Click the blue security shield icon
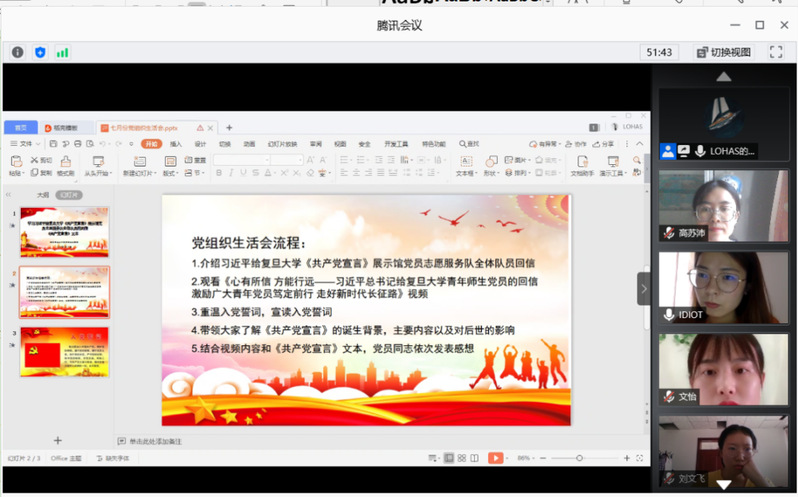This screenshot has width=798, height=497. (40, 52)
